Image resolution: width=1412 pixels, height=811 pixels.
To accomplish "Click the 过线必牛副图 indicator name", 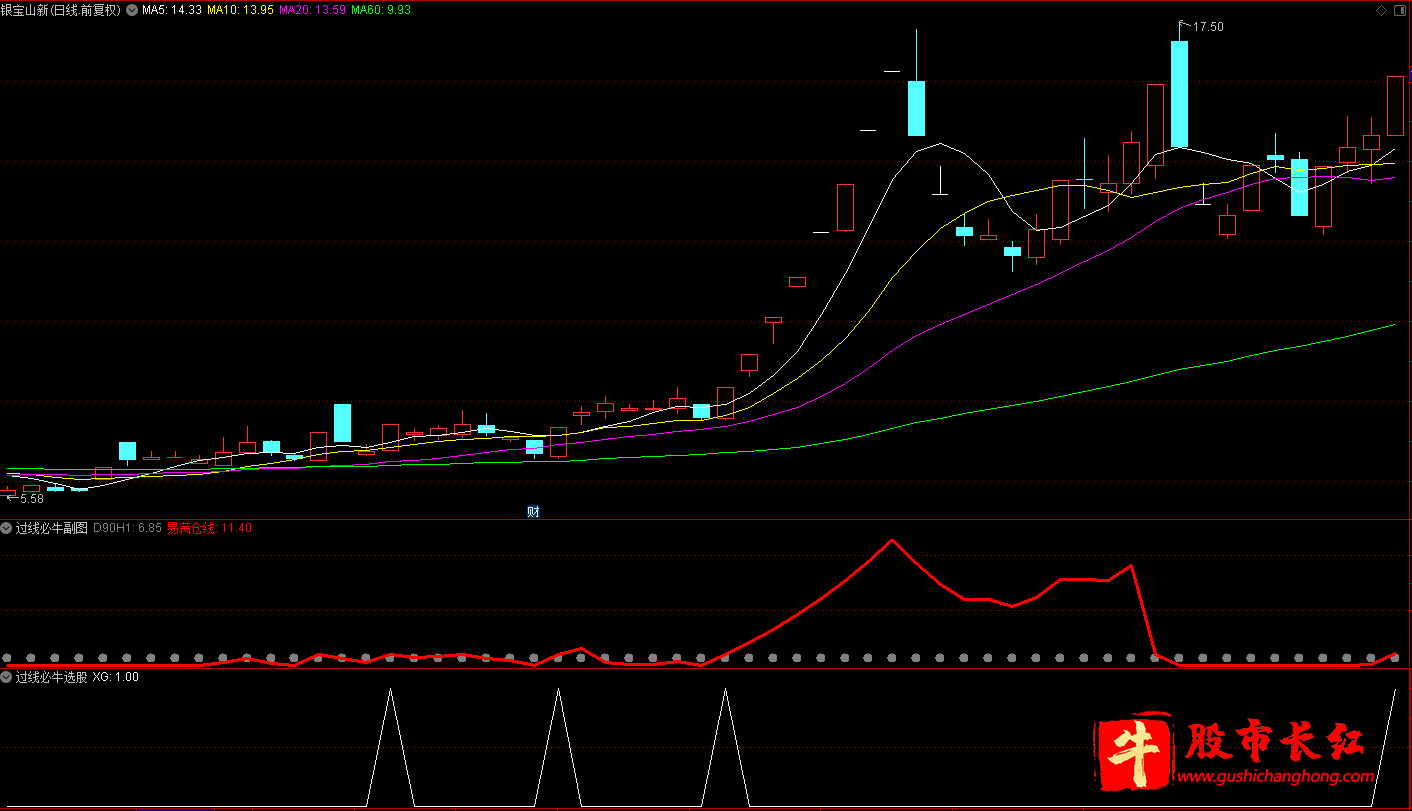I will [52, 527].
